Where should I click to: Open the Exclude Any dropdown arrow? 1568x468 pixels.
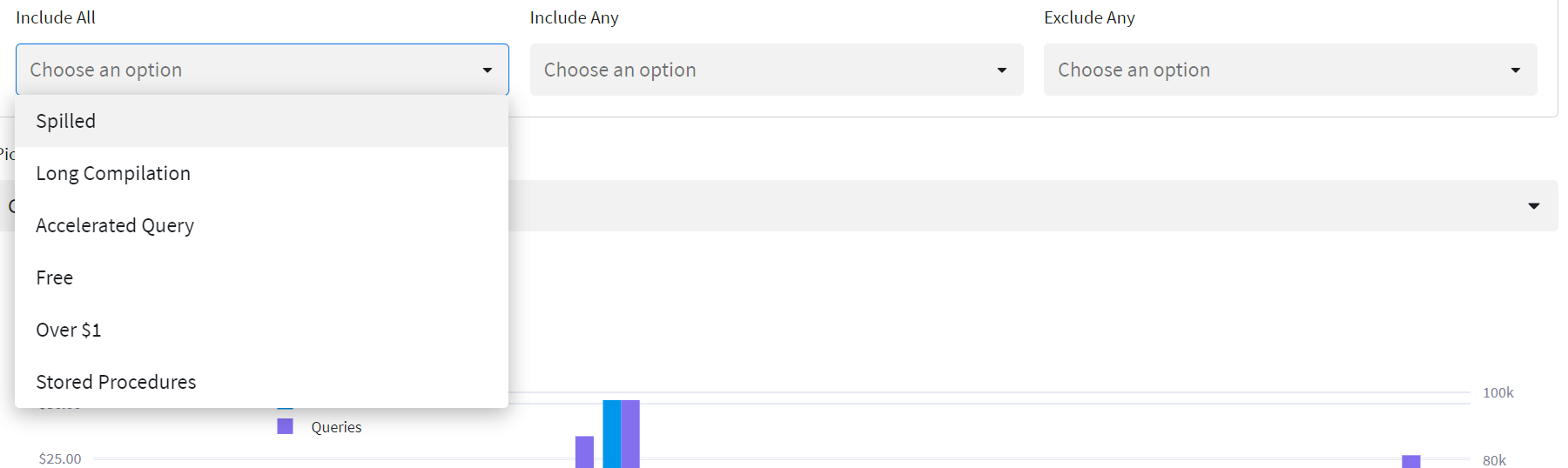pos(1516,70)
